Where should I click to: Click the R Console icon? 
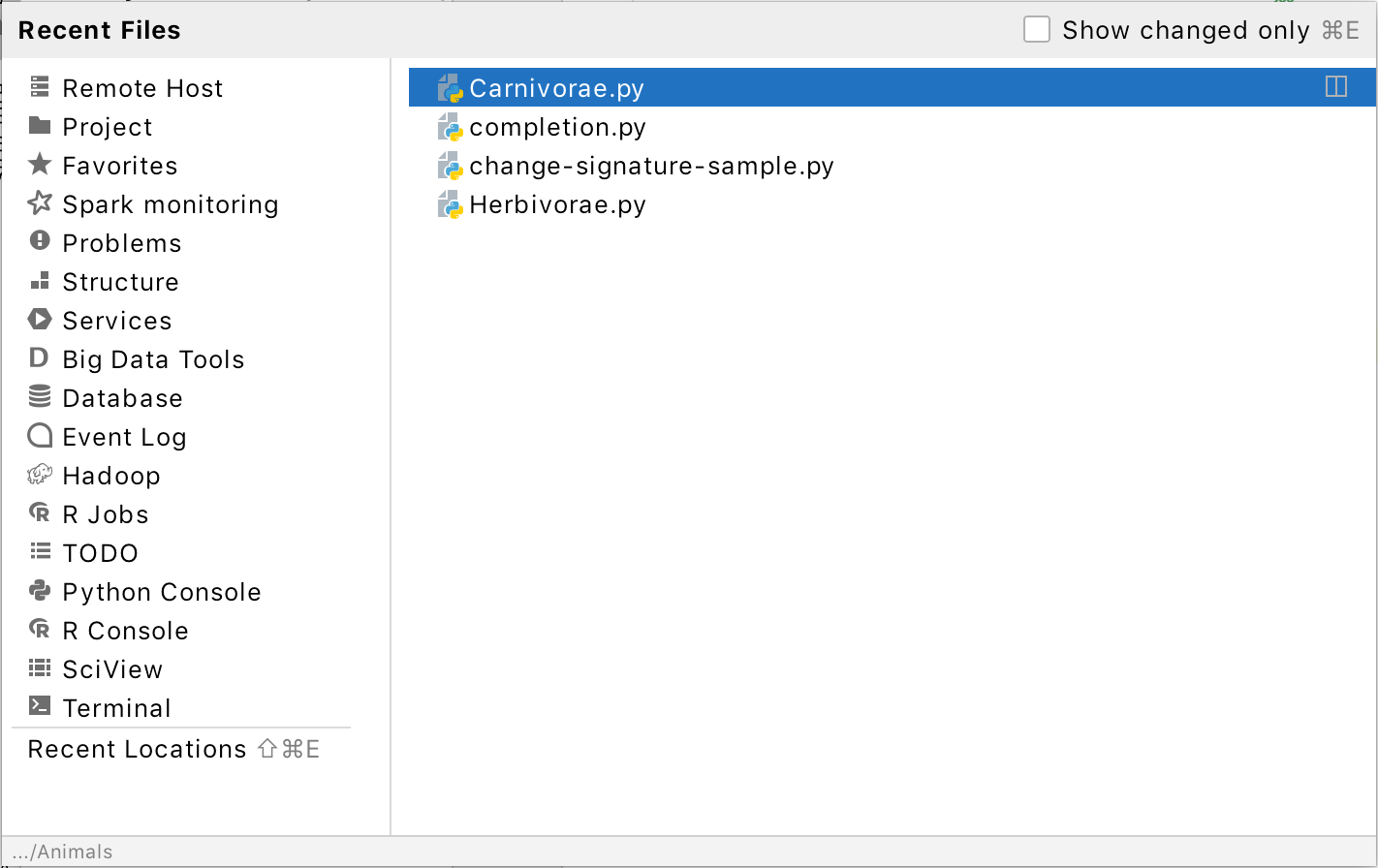click(39, 629)
